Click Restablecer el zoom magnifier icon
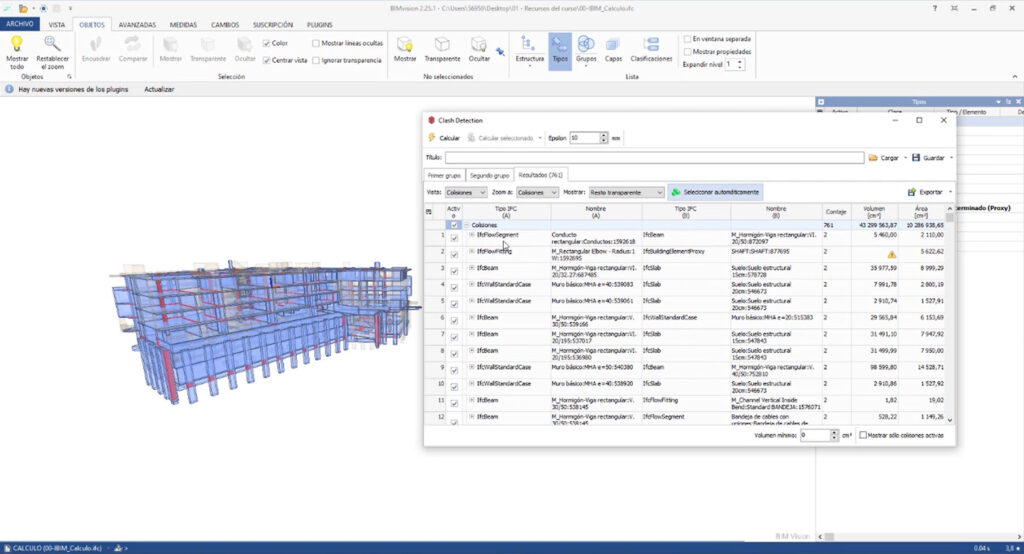 tap(52, 43)
